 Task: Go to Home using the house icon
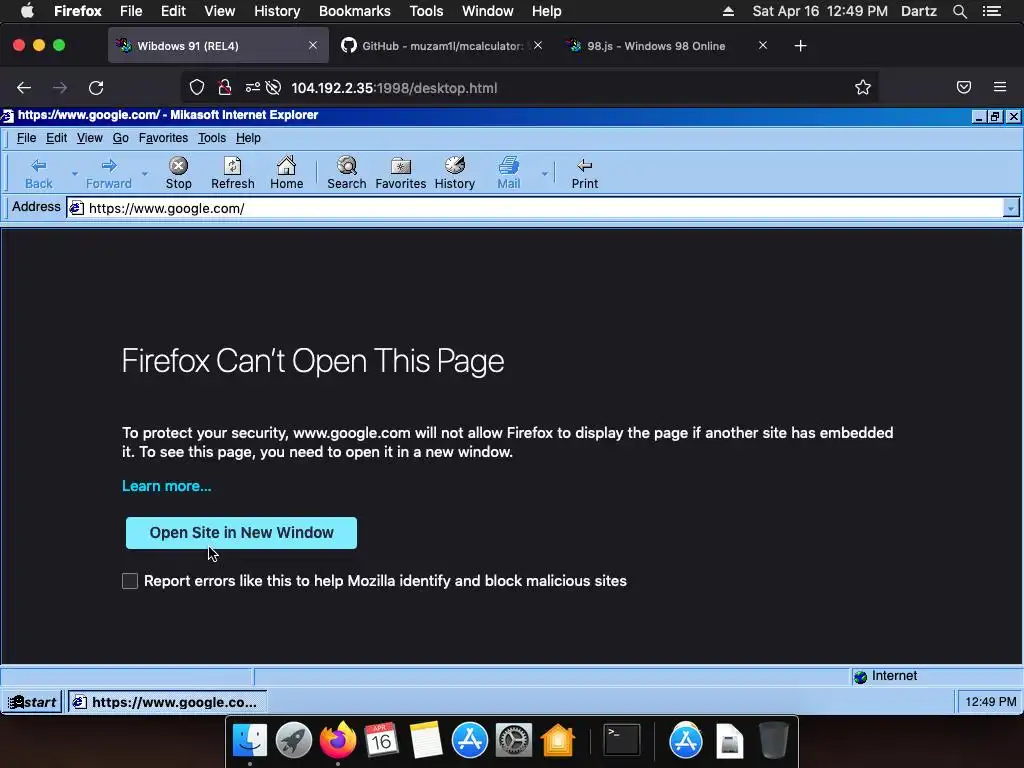click(x=287, y=173)
